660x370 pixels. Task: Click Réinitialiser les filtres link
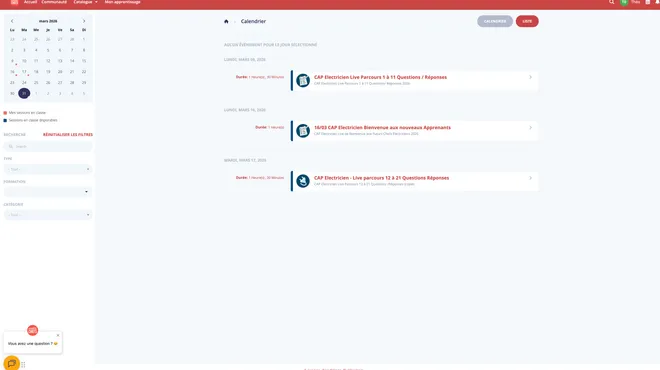click(68, 135)
